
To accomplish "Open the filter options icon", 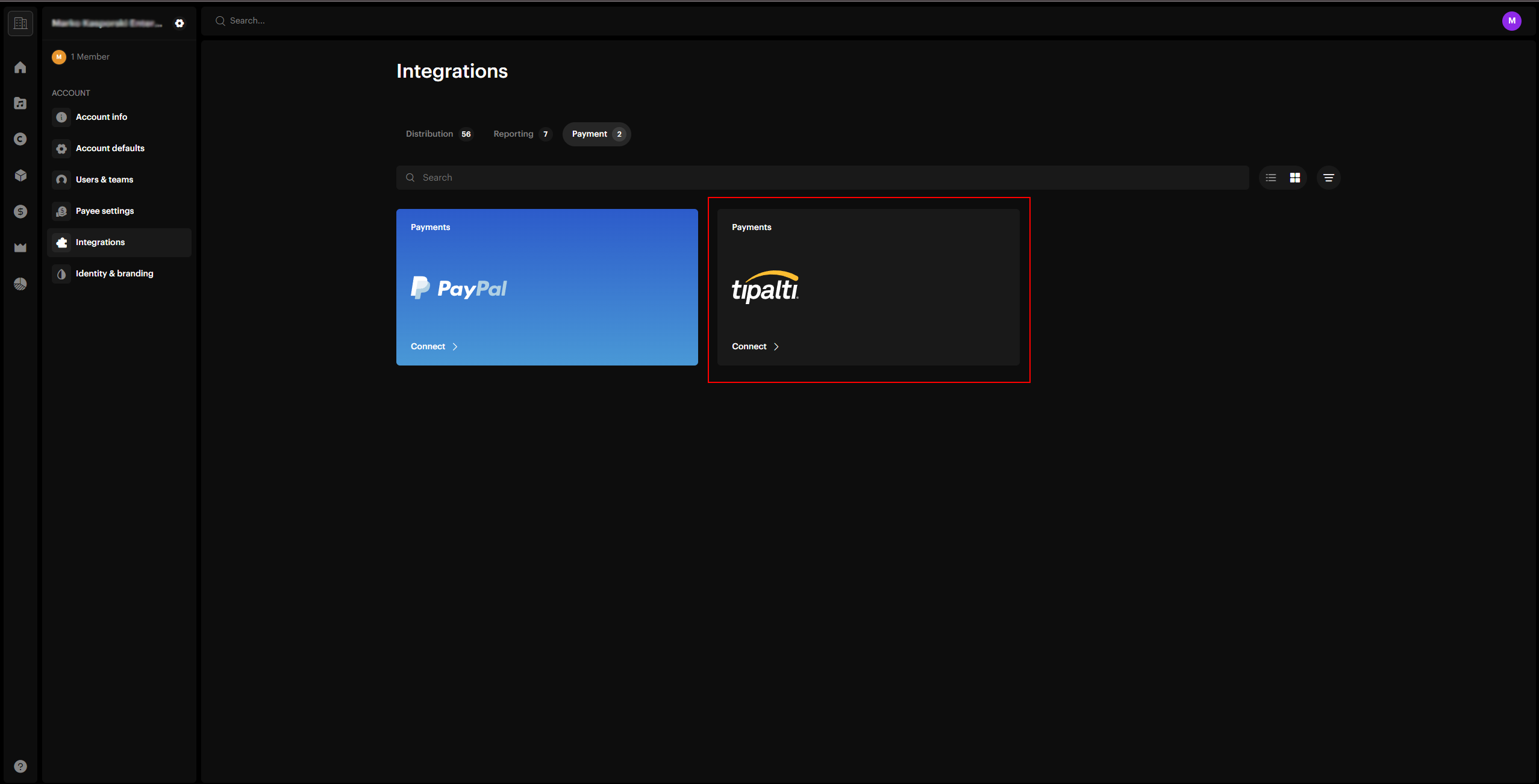I will pos(1328,178).
